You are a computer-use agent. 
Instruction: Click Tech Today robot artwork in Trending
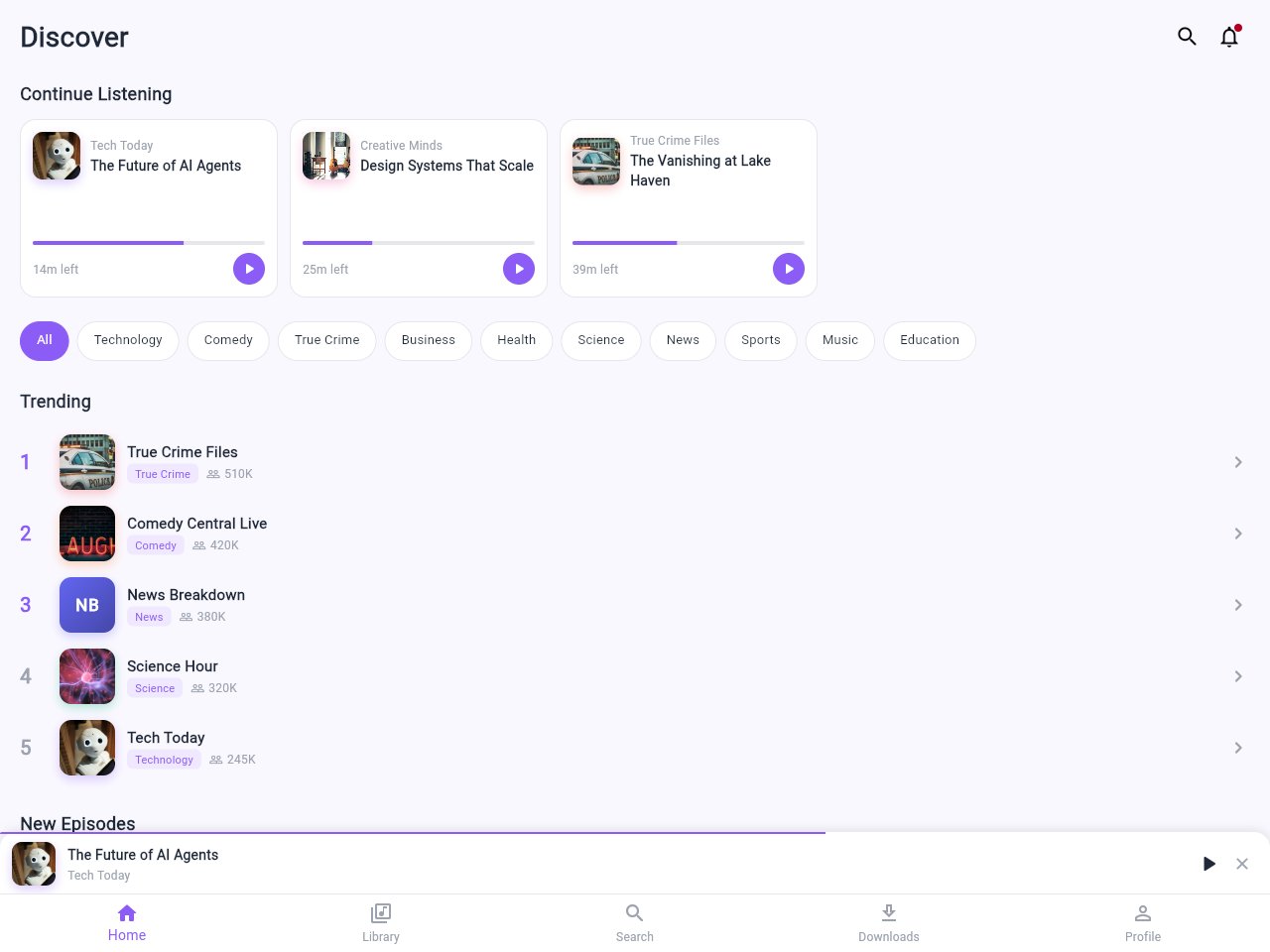click(87, 748)
